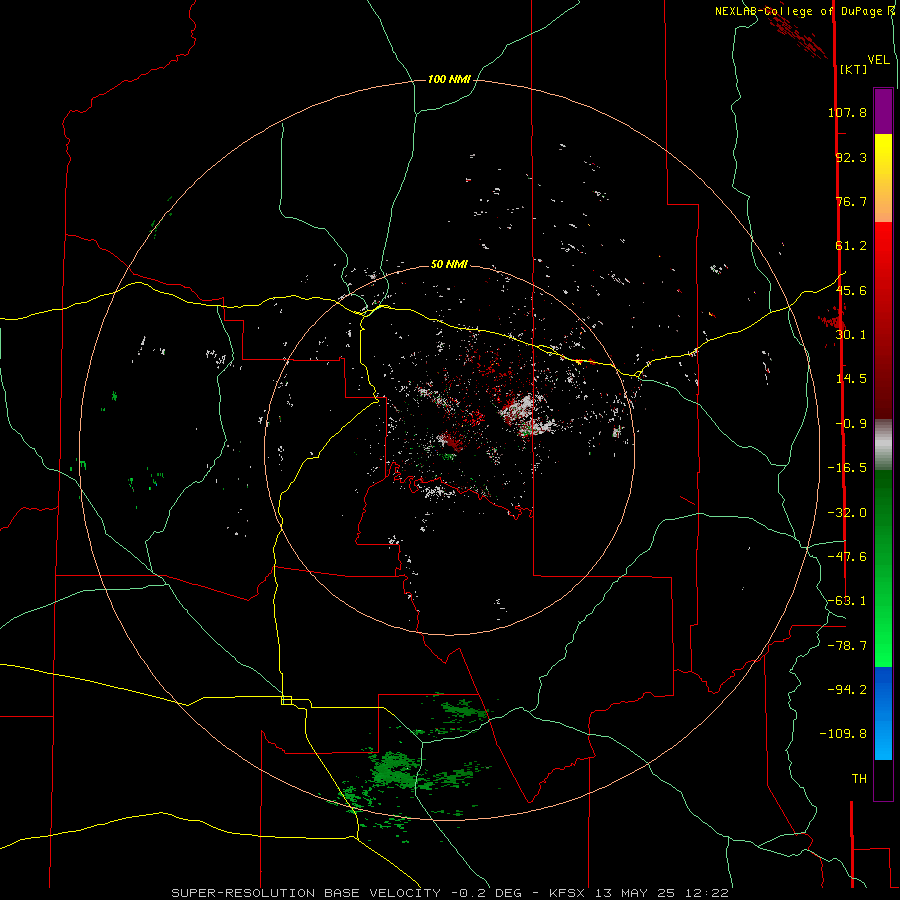Select the -47.6 scale value
Screen dimensions: 900x900
pos(847,557)
